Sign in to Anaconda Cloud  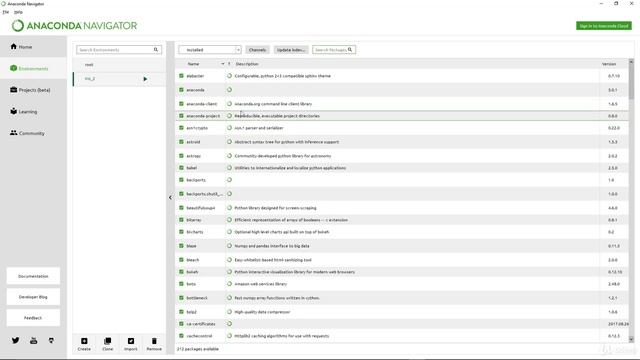[x=604, y=26]
